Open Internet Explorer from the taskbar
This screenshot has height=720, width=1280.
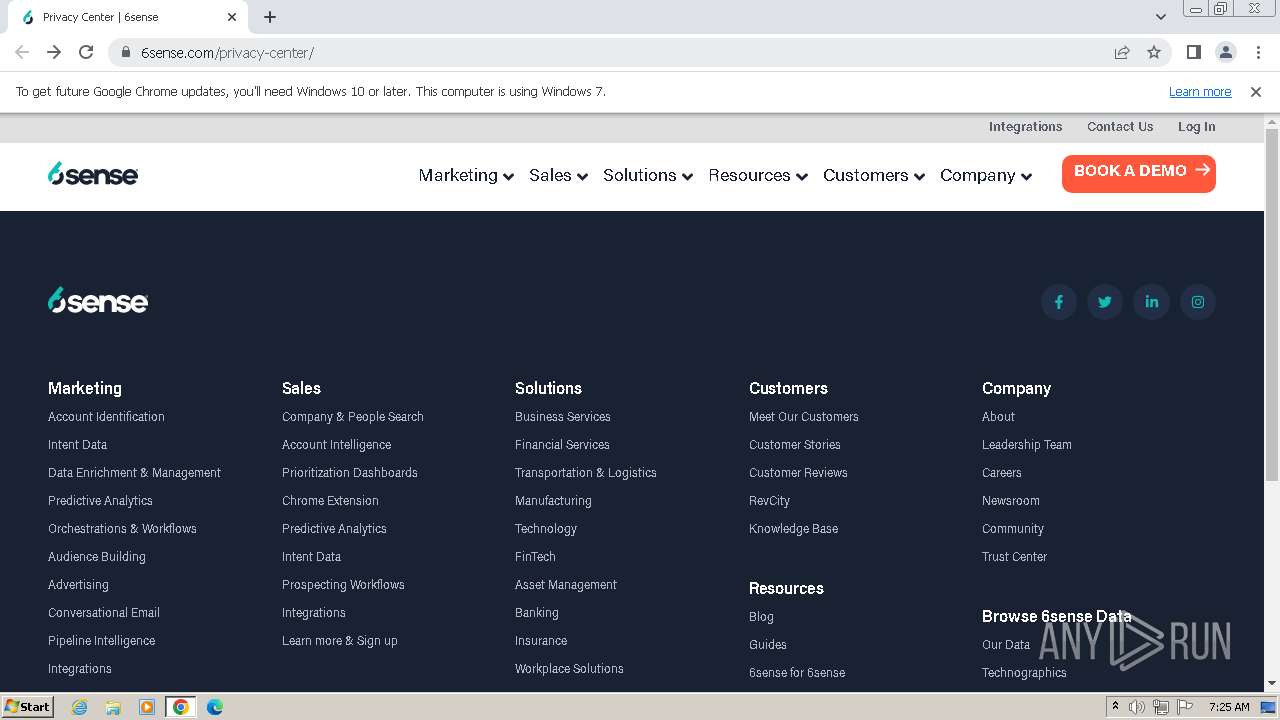pyautogui.click(x=79, y=707)
